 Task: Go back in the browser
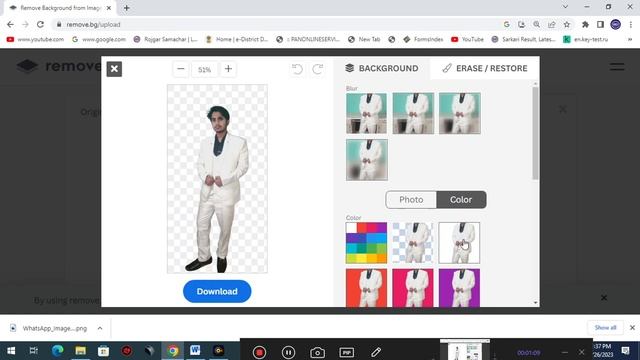click(11, 24)
